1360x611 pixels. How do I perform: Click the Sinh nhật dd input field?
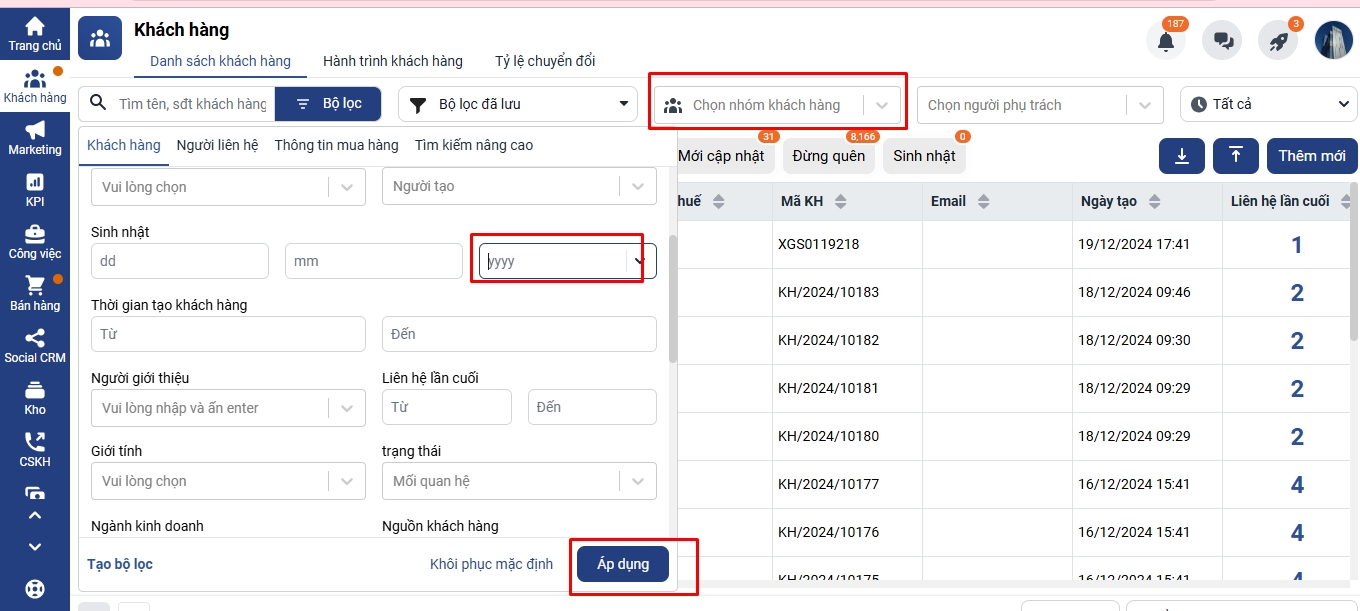(179, 261)
